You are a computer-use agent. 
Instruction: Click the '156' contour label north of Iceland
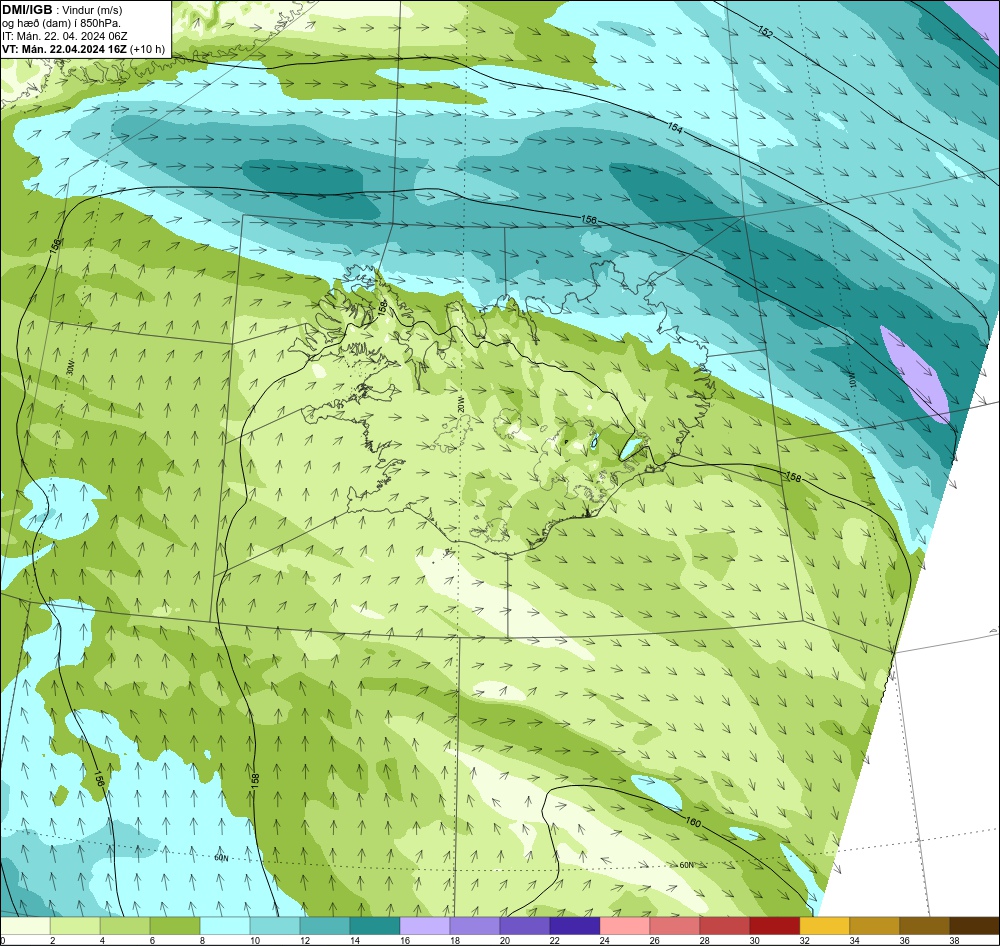pos(589,219)
